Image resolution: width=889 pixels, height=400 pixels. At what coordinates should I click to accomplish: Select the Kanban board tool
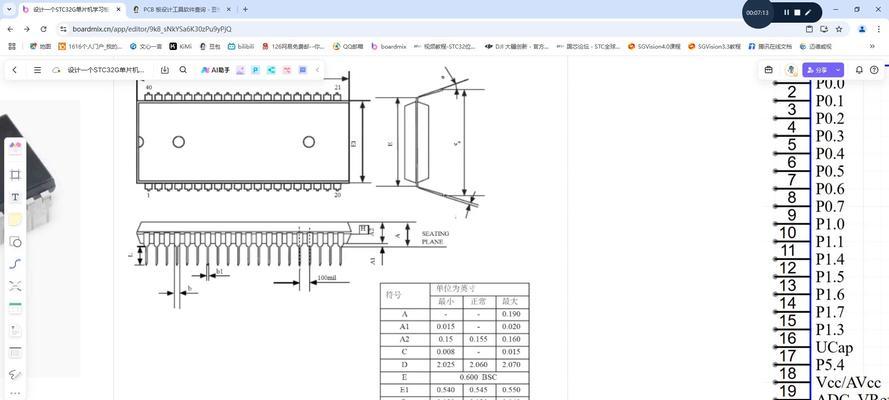pyautogui.click(x=15, y=352)
